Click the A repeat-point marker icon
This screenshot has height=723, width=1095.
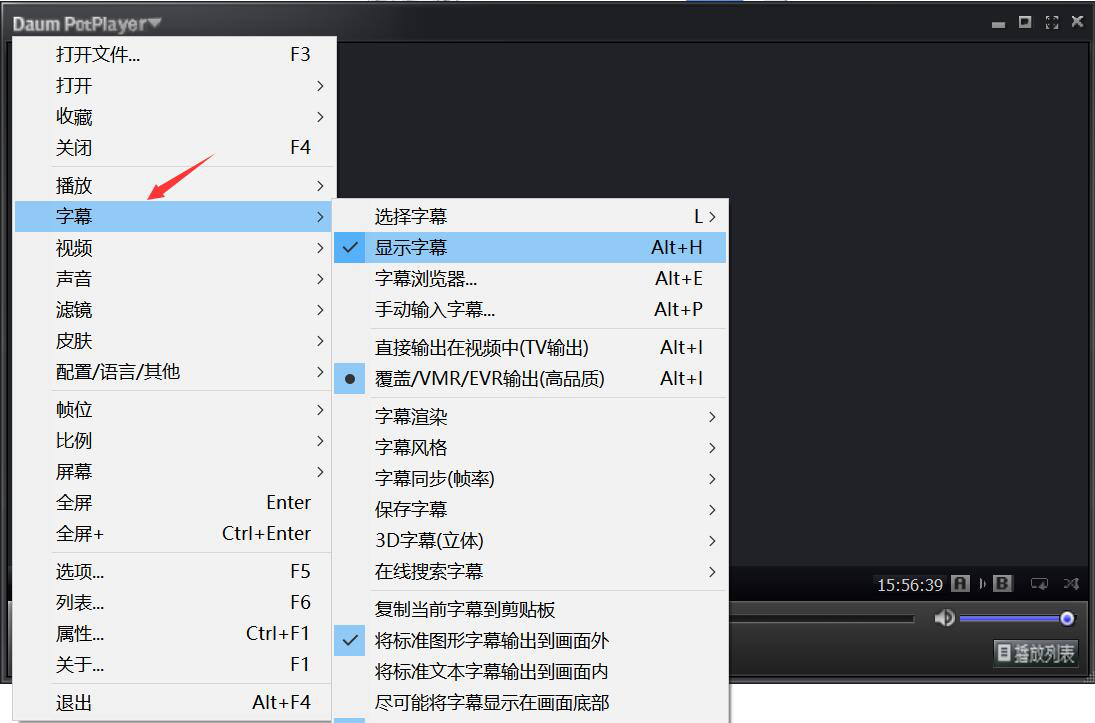pos(960,583)
